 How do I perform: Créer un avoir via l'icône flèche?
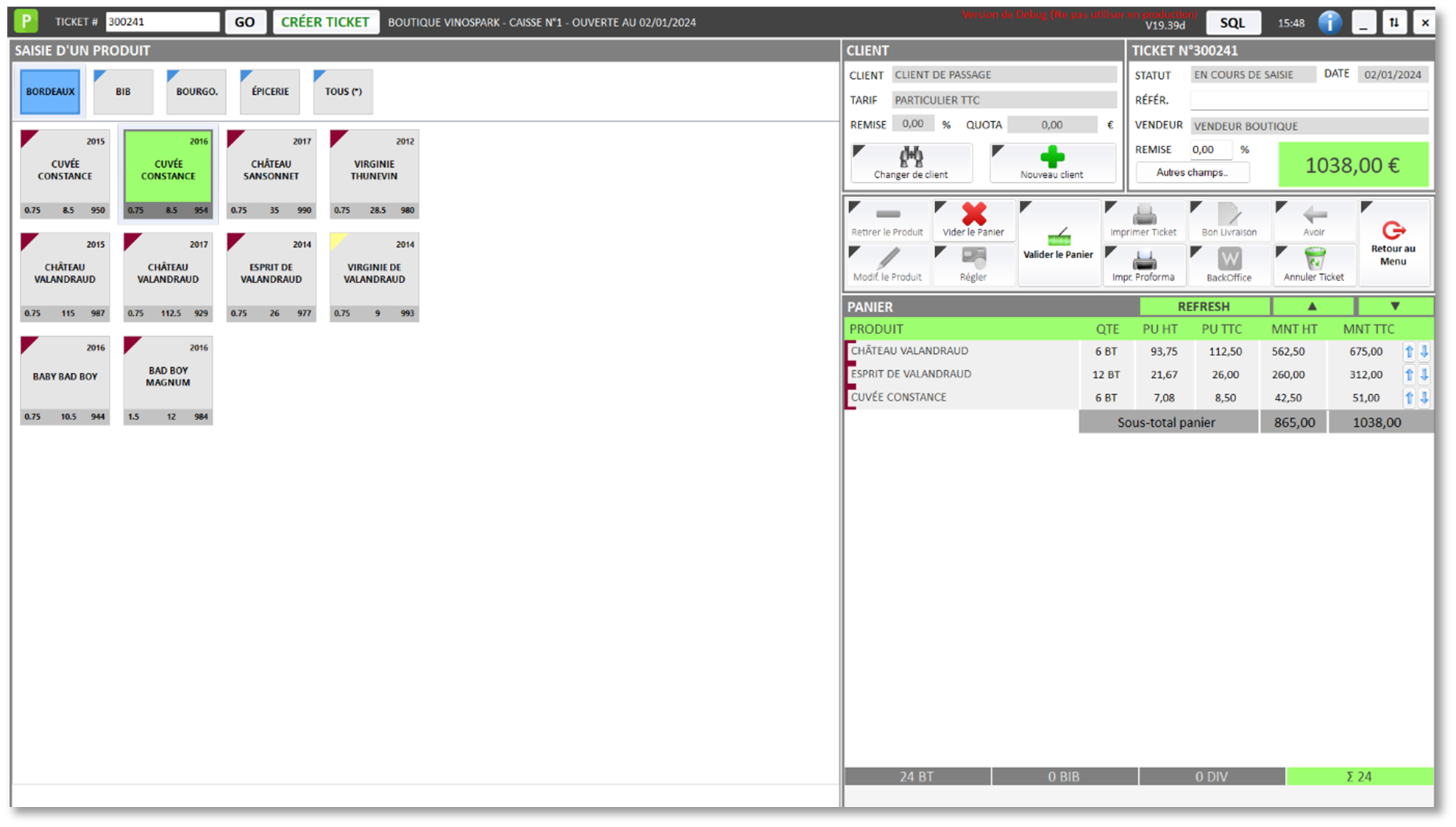1314,220
